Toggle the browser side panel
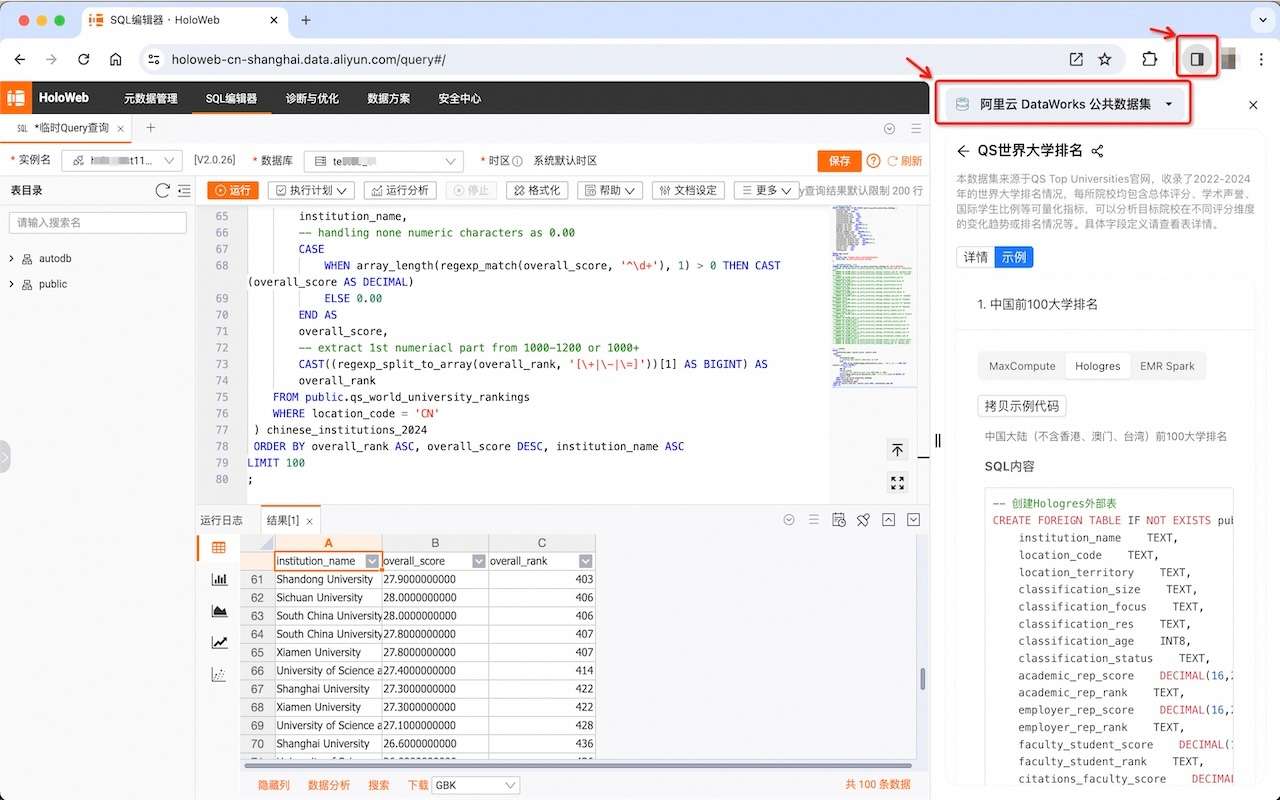This screenshot has height=800, width=1280. (x=1196, y=59)
